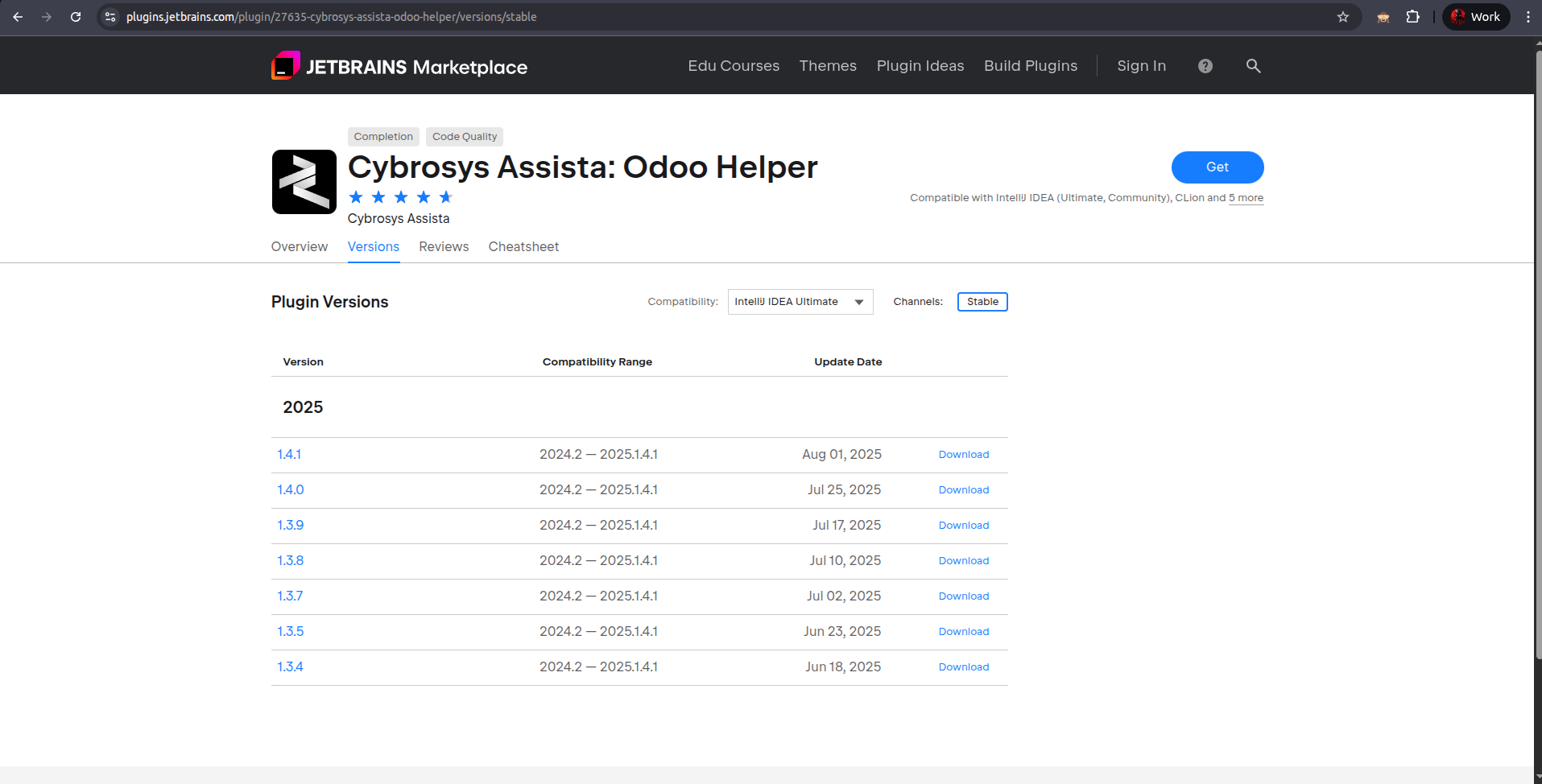Click the Cybrosys Assista plugin logo
The height and width of the screenshot is (784, 1542).
click(x=304, y=182)
